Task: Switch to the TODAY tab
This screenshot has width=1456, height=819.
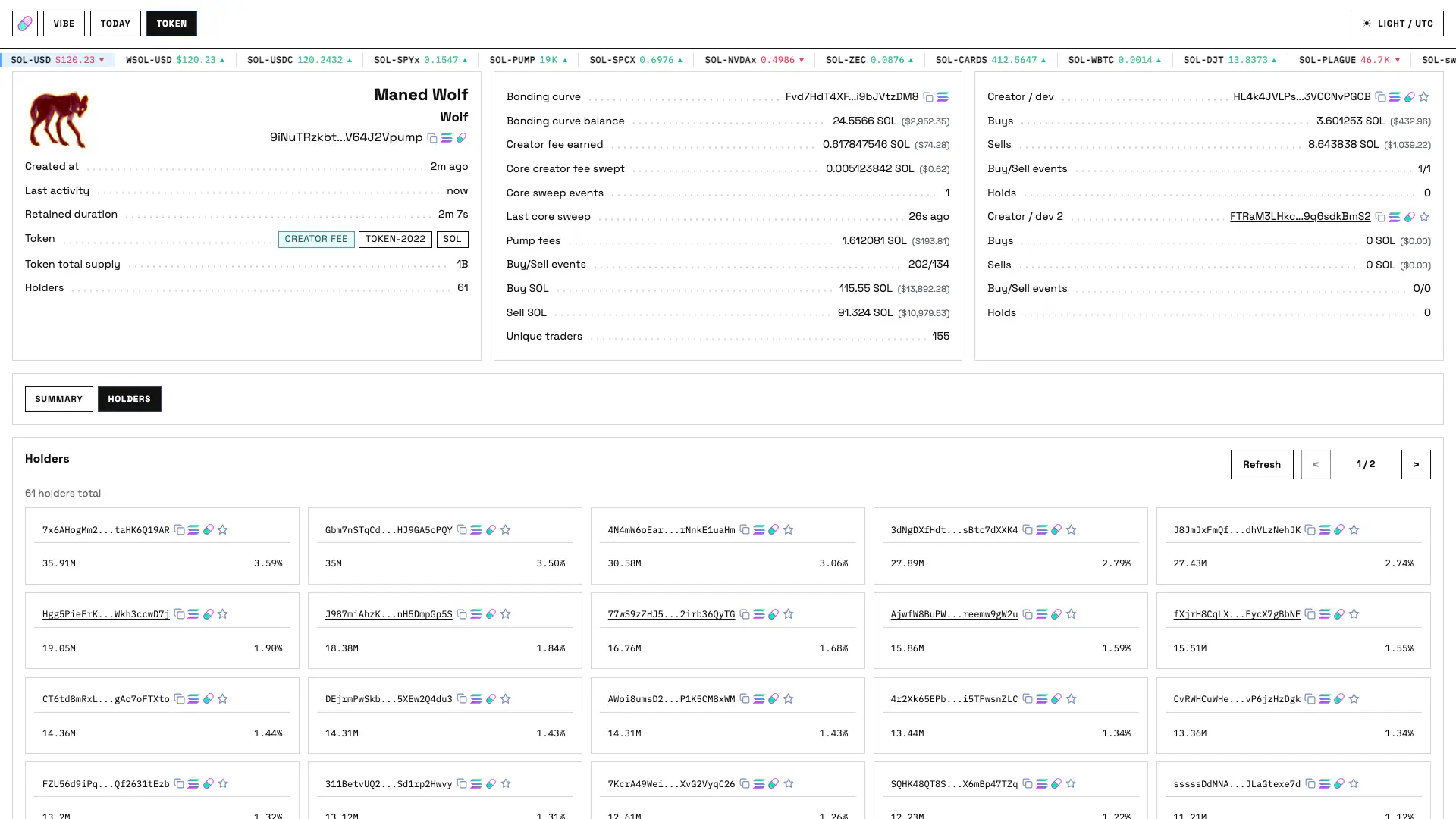Action: 115,24
